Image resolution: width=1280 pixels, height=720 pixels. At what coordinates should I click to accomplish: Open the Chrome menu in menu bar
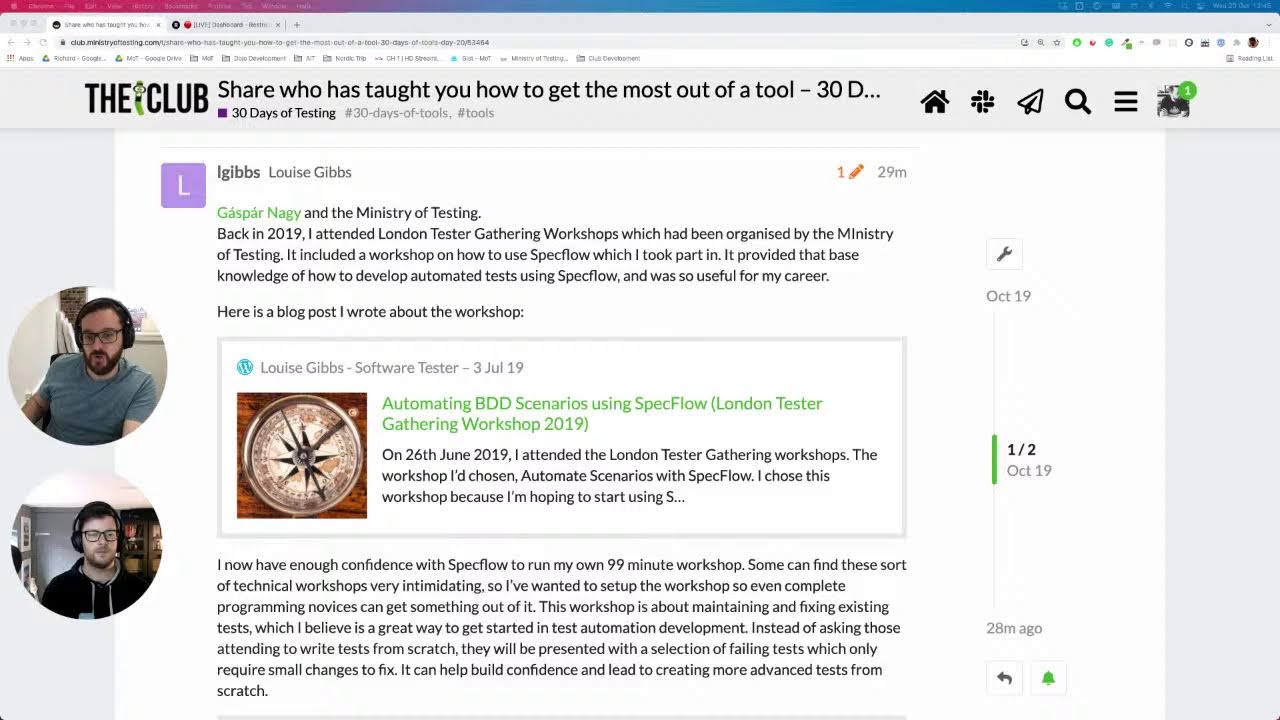click(41, 6)
